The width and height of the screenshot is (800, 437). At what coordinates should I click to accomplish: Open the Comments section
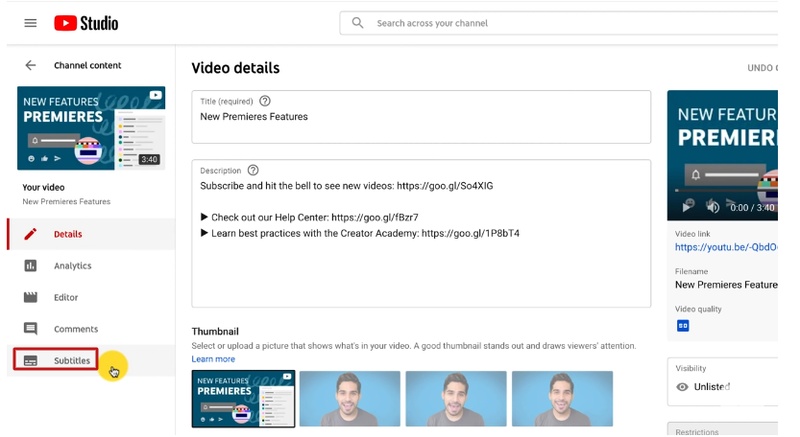pos(75,329)
